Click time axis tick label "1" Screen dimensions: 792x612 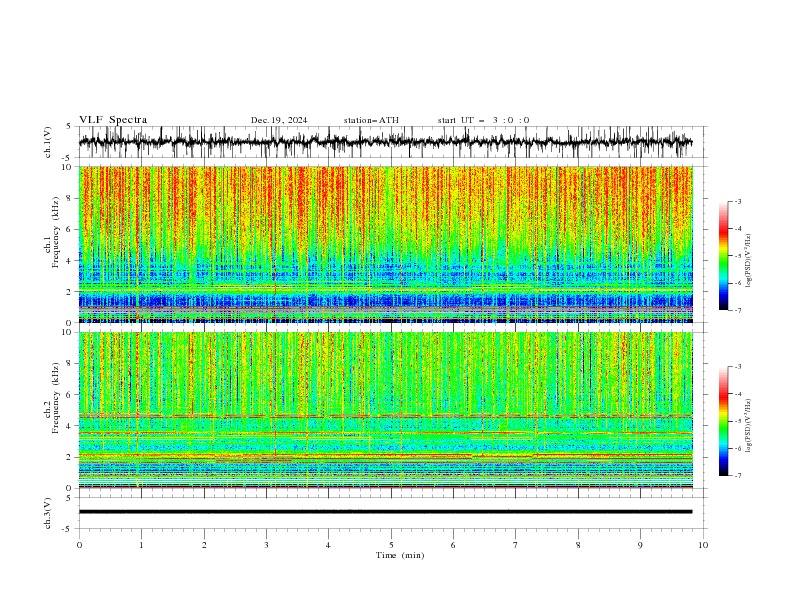tap(141, 545)
